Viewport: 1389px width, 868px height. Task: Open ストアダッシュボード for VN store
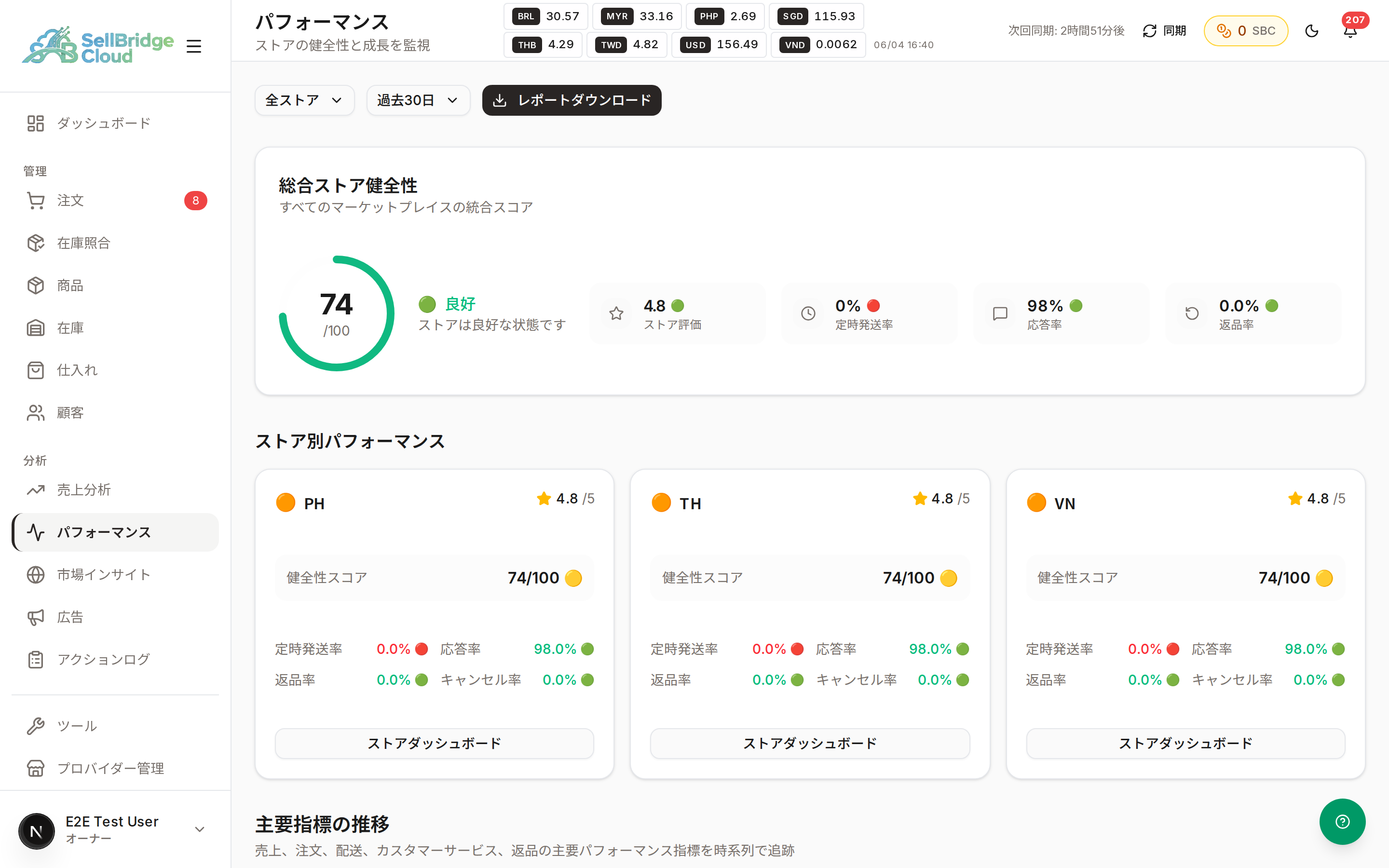tap(1185, 744)
